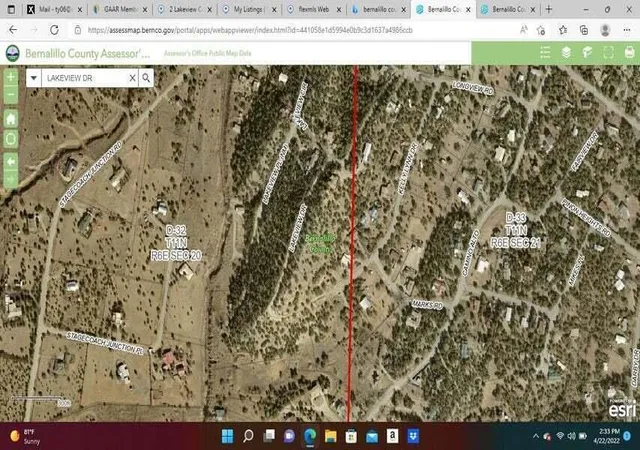Click the Bernalillo County Assessor title
The height and width of the screenshot is (450, 640).
(x=87, y=53)
